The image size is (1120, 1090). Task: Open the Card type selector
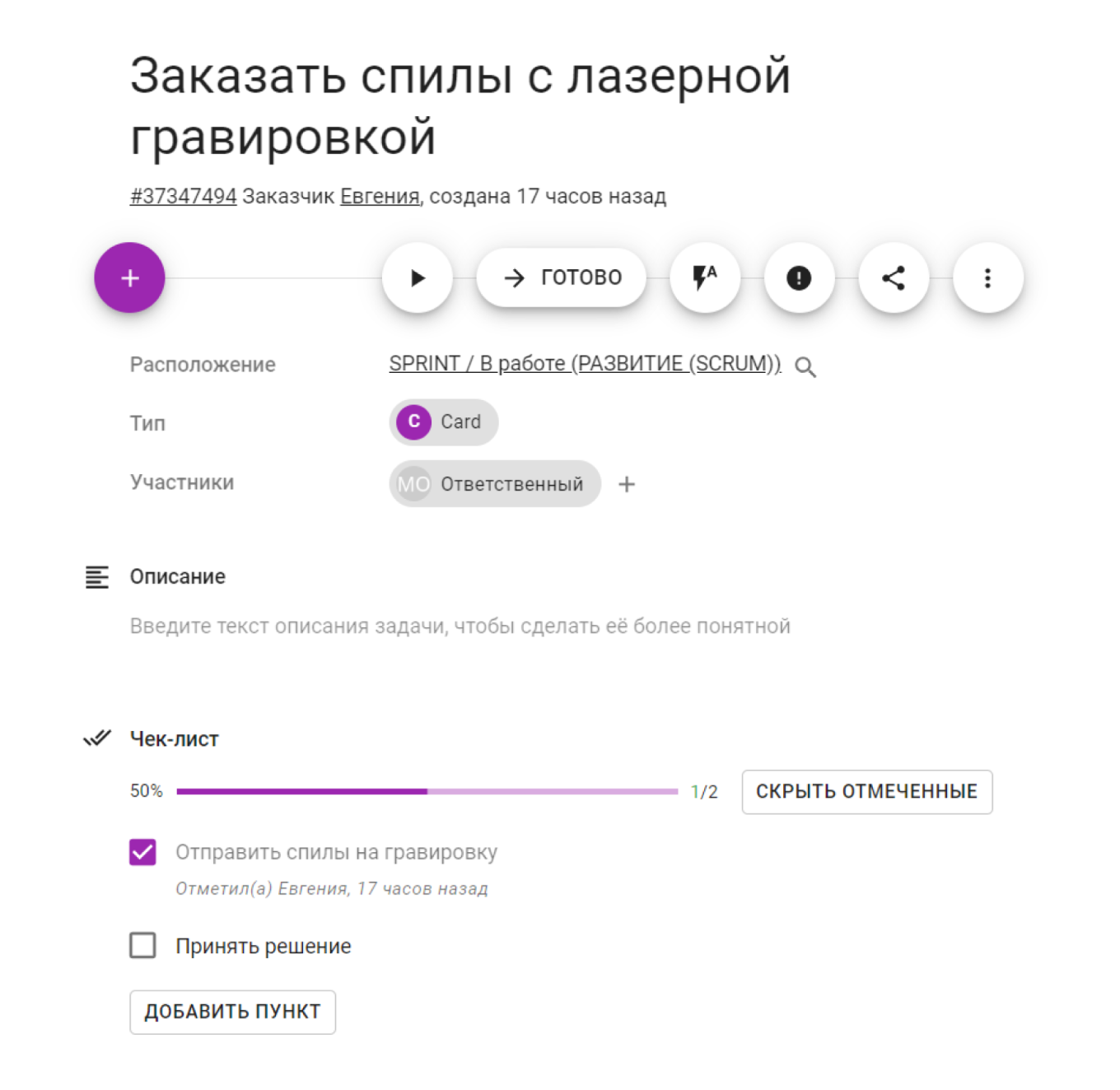click(x=443, y=422)
